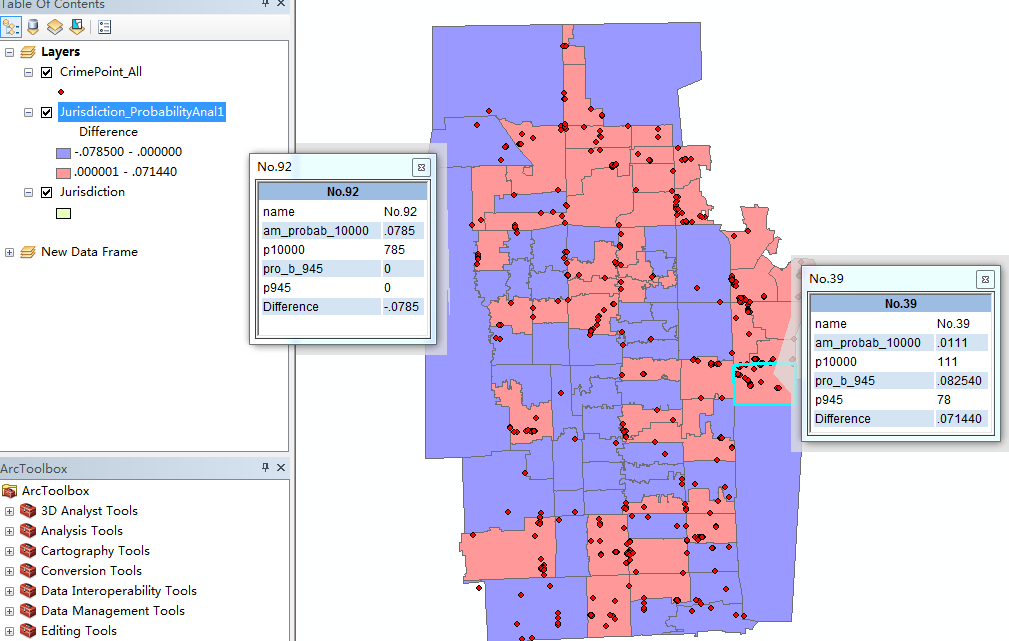Close the ArcToolbox panel
Viewport: 1009px width, 641px height.
point(281,468)
